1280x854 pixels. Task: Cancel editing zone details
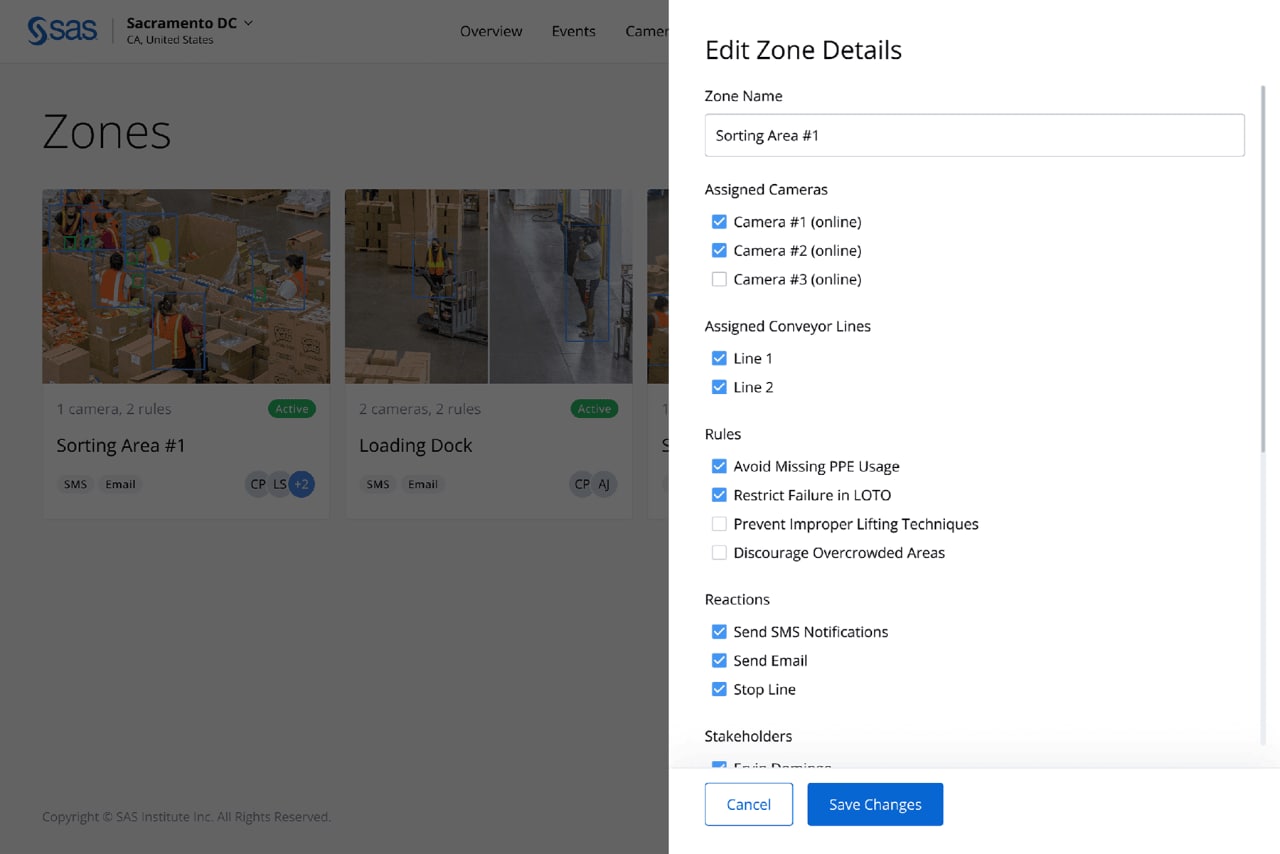(748, 804)
